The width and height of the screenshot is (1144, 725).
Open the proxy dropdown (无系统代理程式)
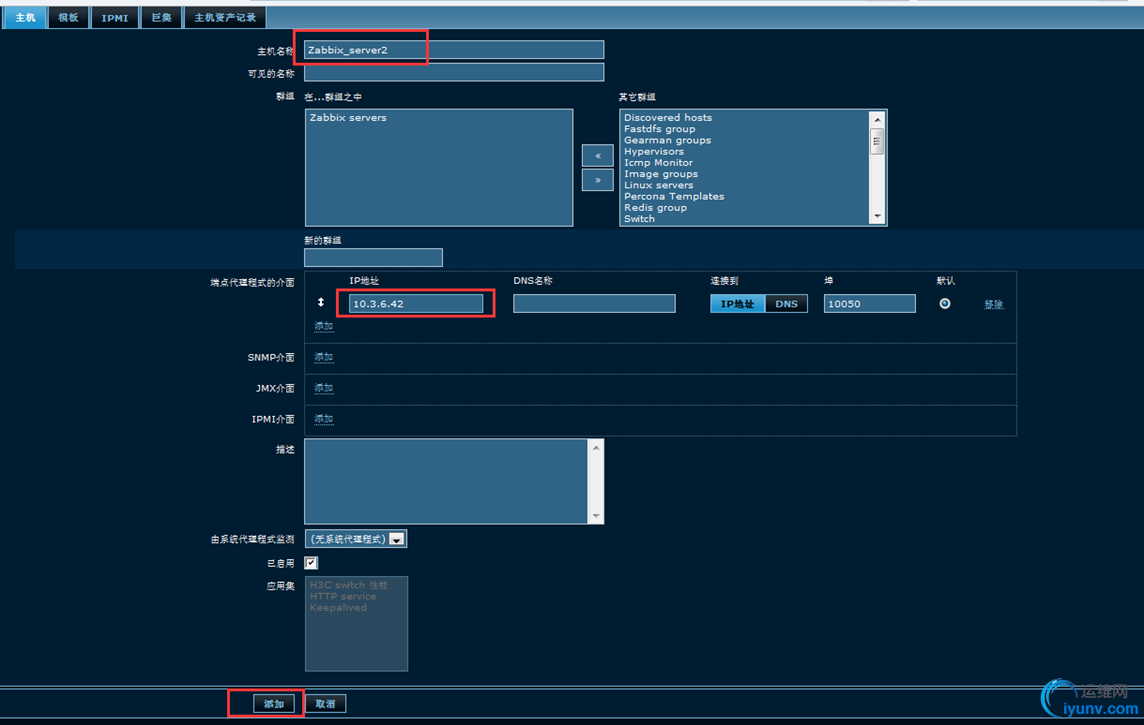pyautogui.click(x=356, y=539)
